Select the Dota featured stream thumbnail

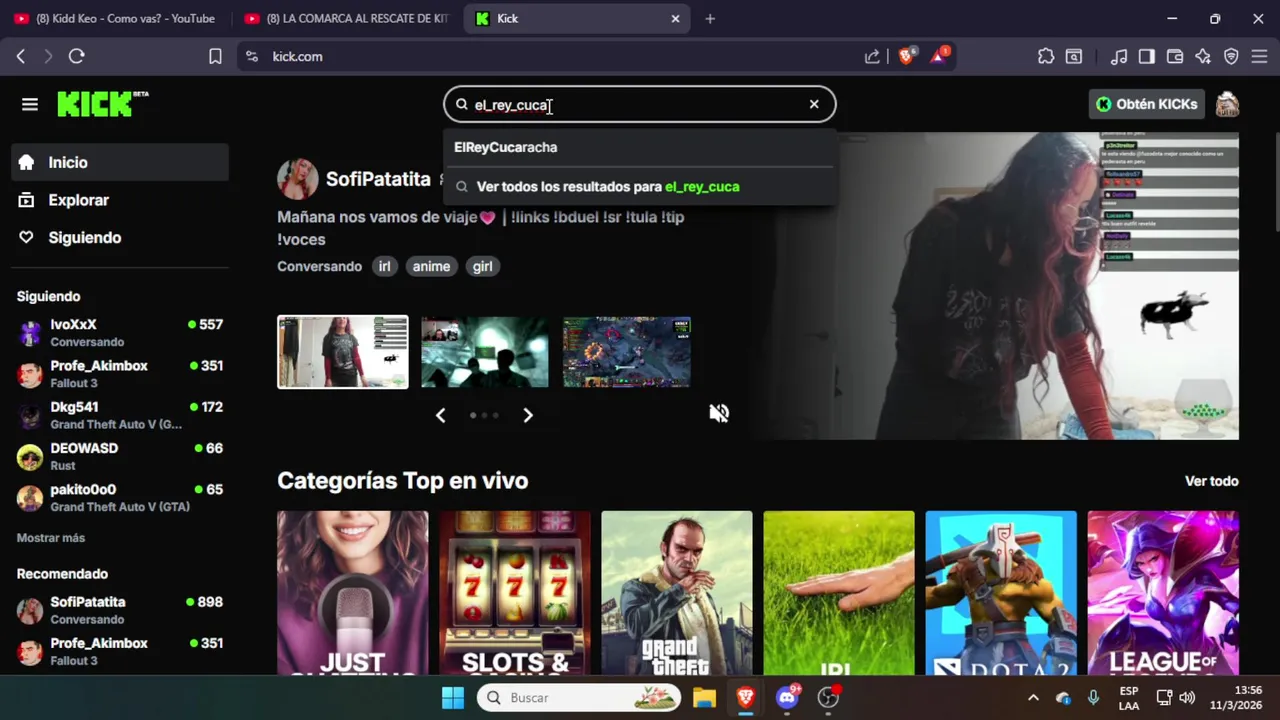pos(627,352)
